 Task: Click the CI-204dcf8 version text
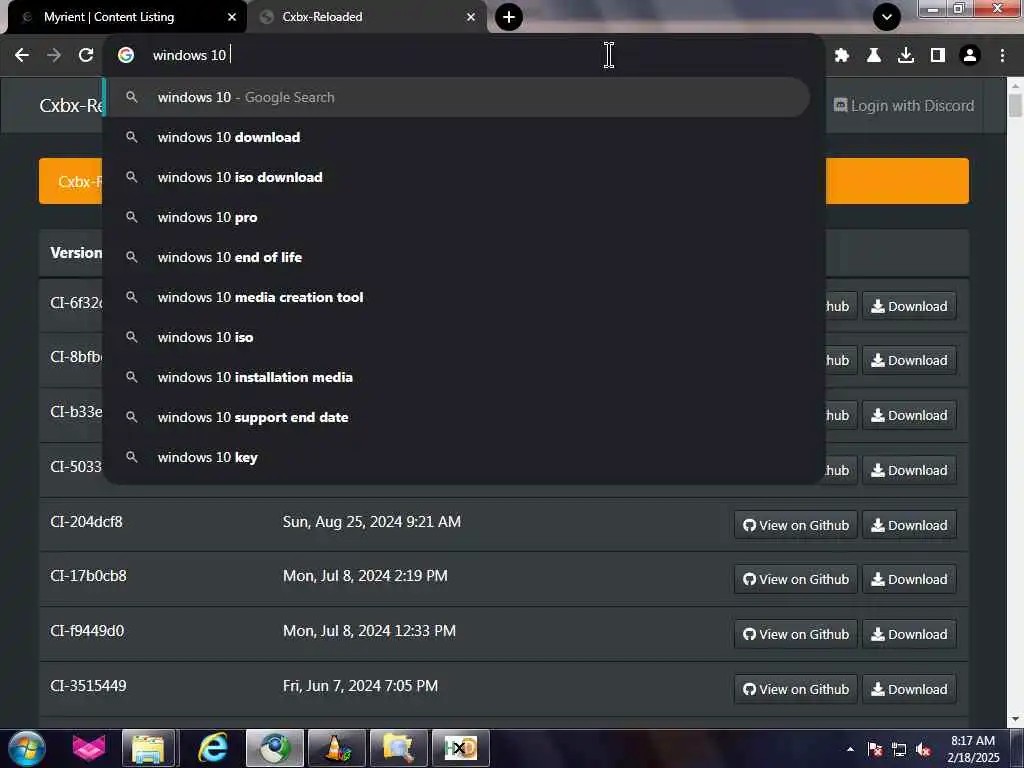86,522
